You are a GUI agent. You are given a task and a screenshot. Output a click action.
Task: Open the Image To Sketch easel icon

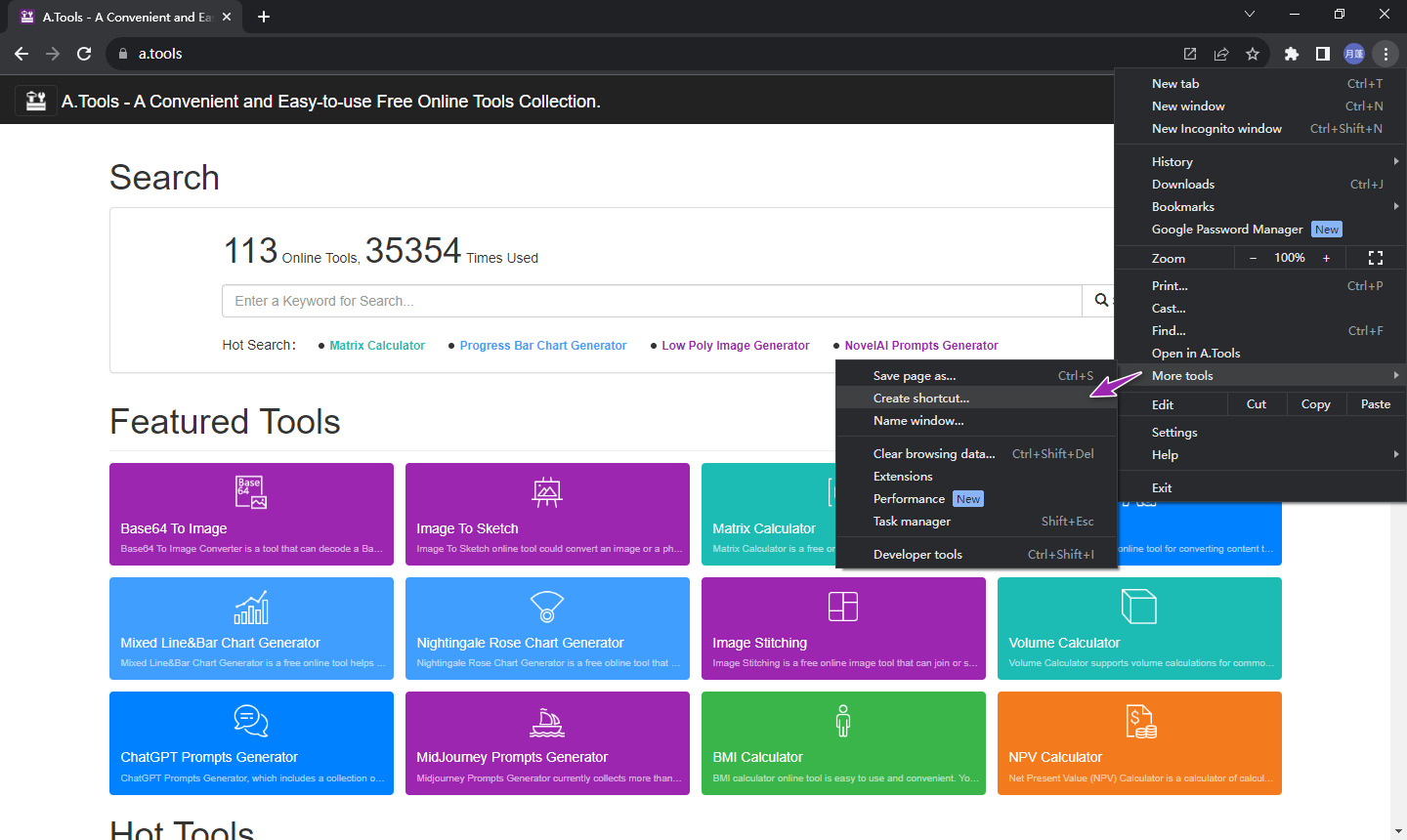coord(547,492)
